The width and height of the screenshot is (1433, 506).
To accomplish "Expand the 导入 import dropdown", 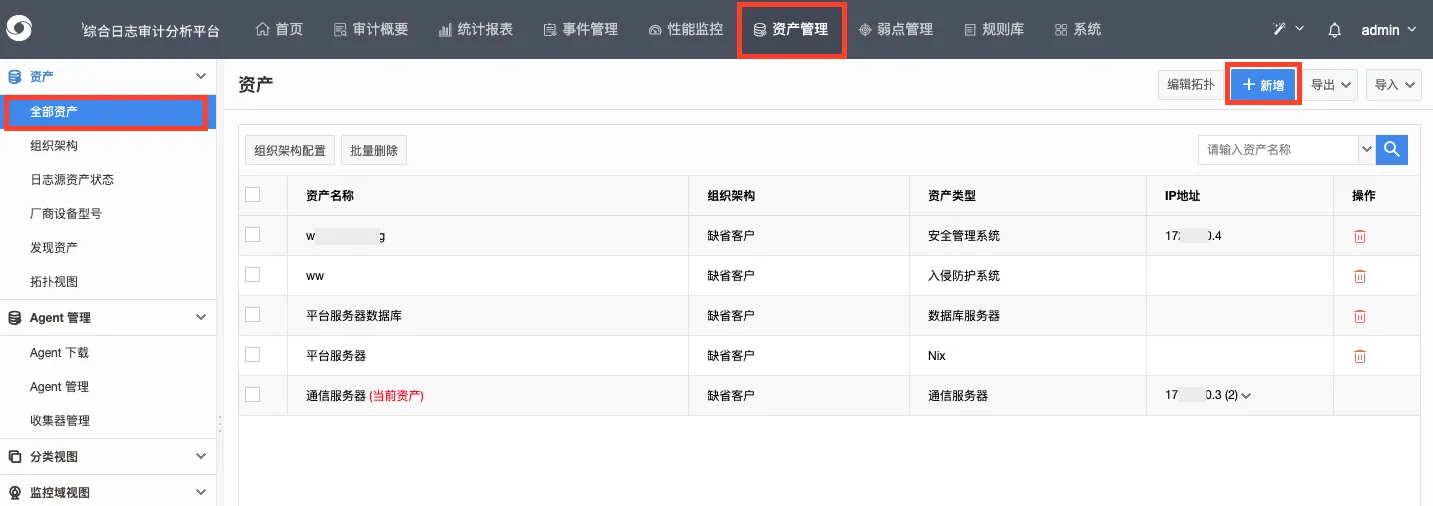I will coord(1394,85).
